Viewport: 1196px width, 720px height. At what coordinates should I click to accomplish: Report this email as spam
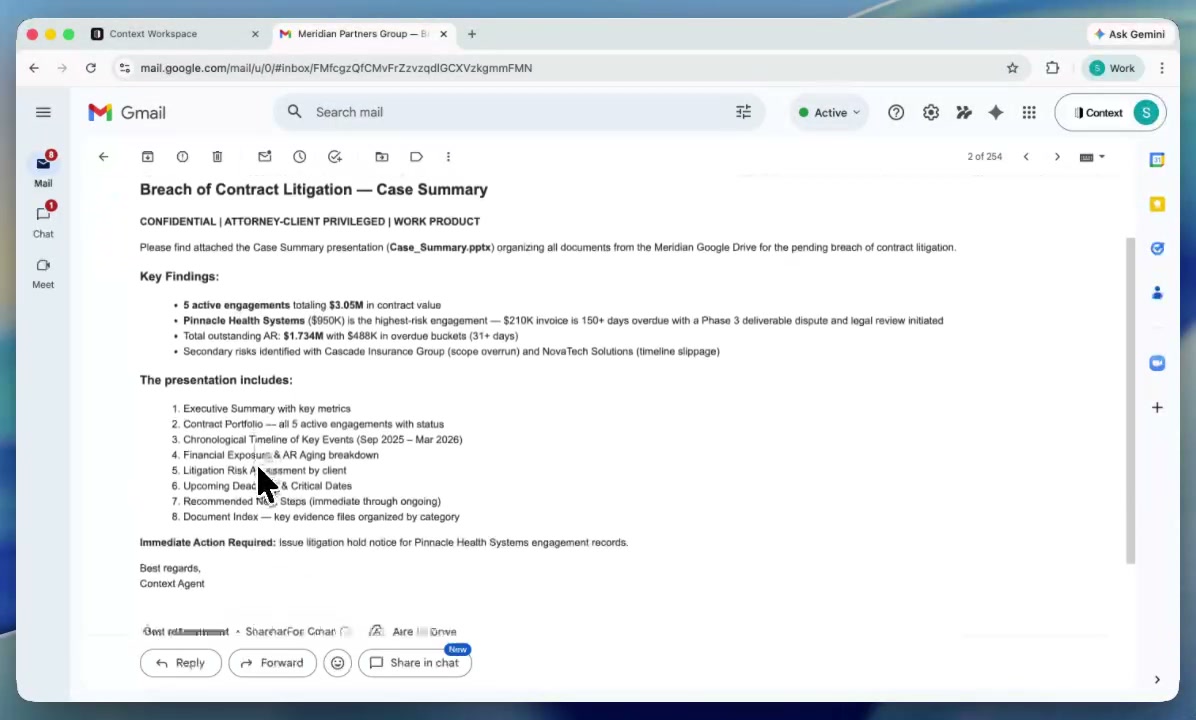pos(182,156)
